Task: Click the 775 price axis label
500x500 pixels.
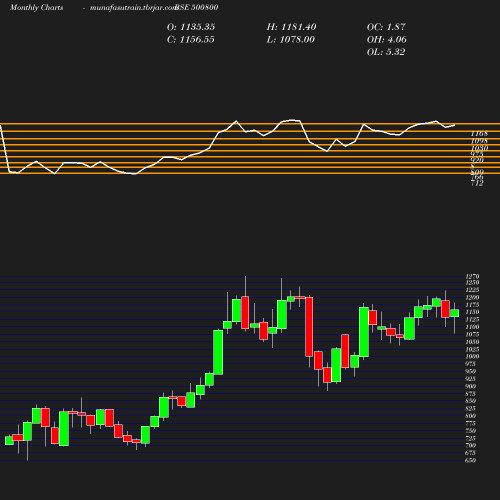Action: 471,423
